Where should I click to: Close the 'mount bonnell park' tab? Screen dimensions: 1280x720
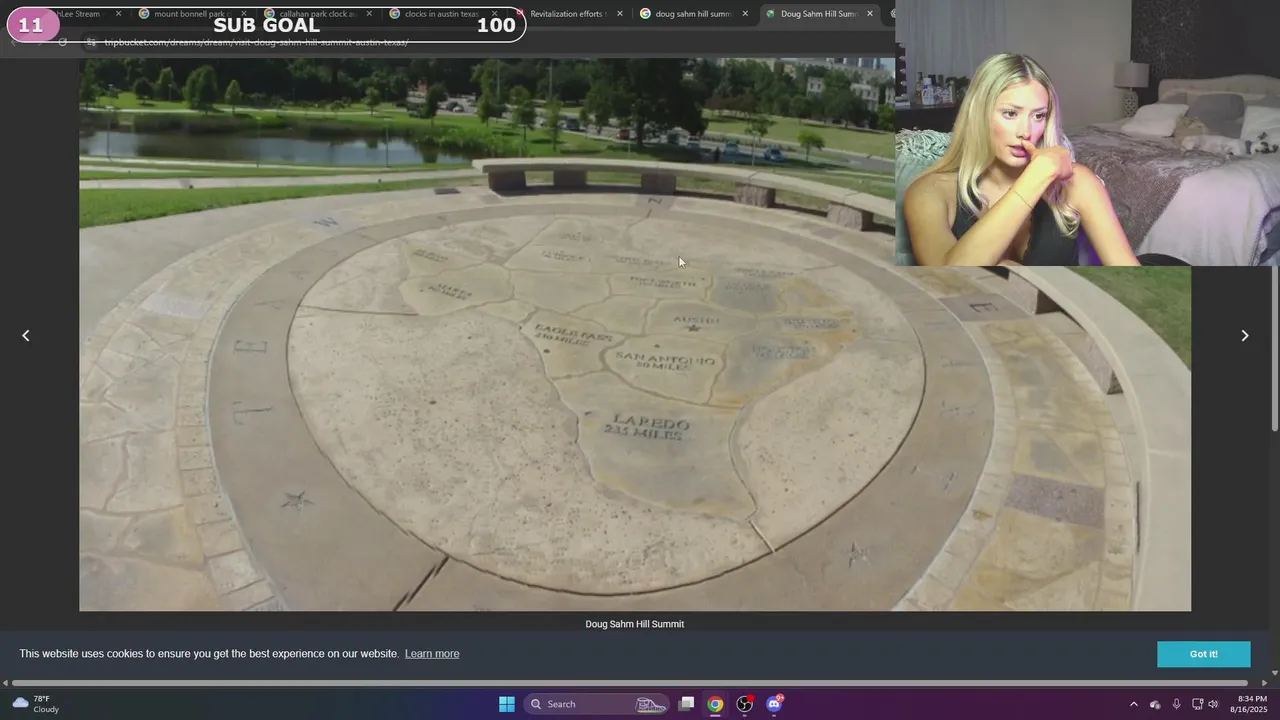pos(243,14)
